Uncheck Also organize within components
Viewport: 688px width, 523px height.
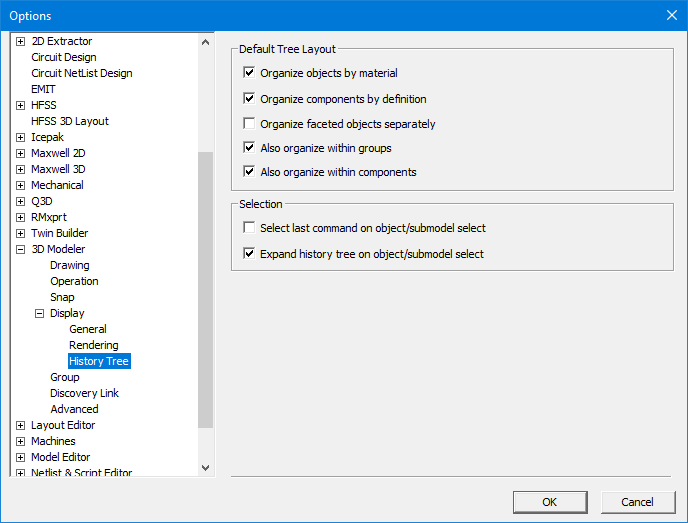[249, 172]
